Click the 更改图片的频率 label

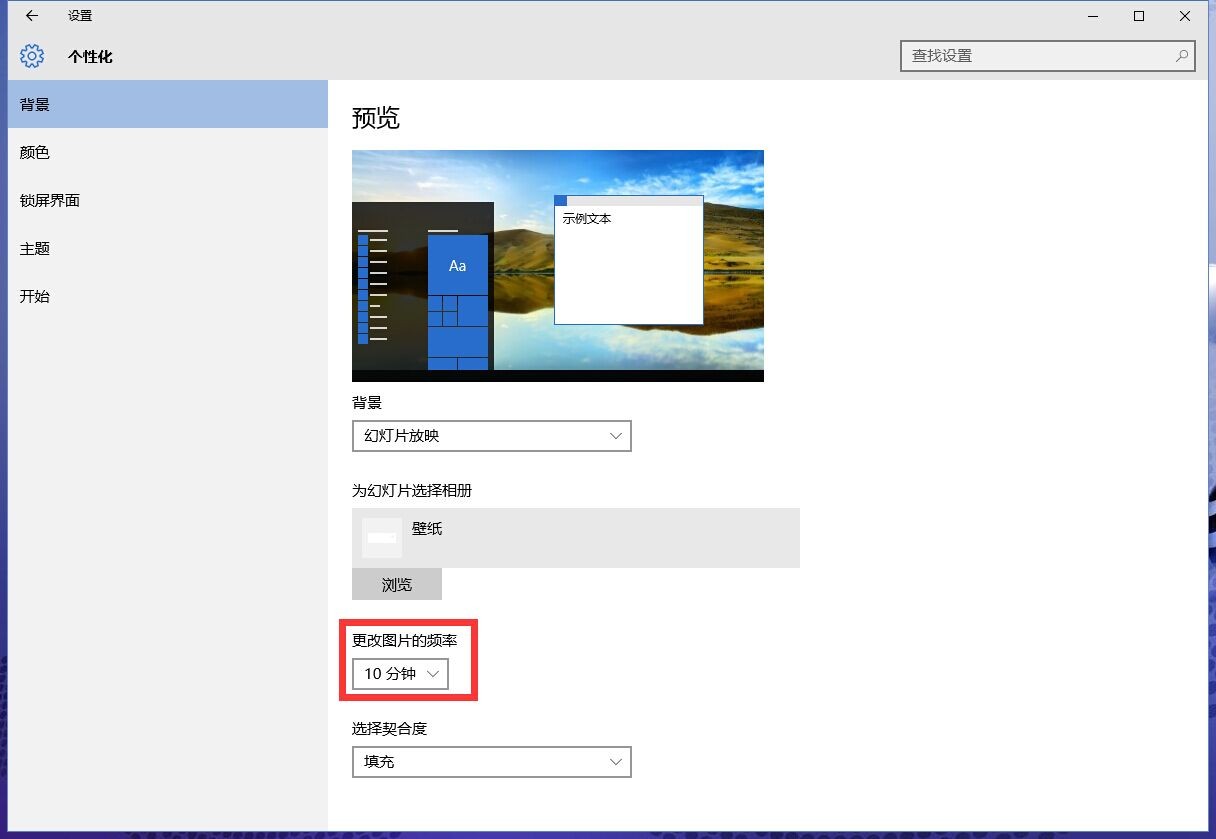404,640
